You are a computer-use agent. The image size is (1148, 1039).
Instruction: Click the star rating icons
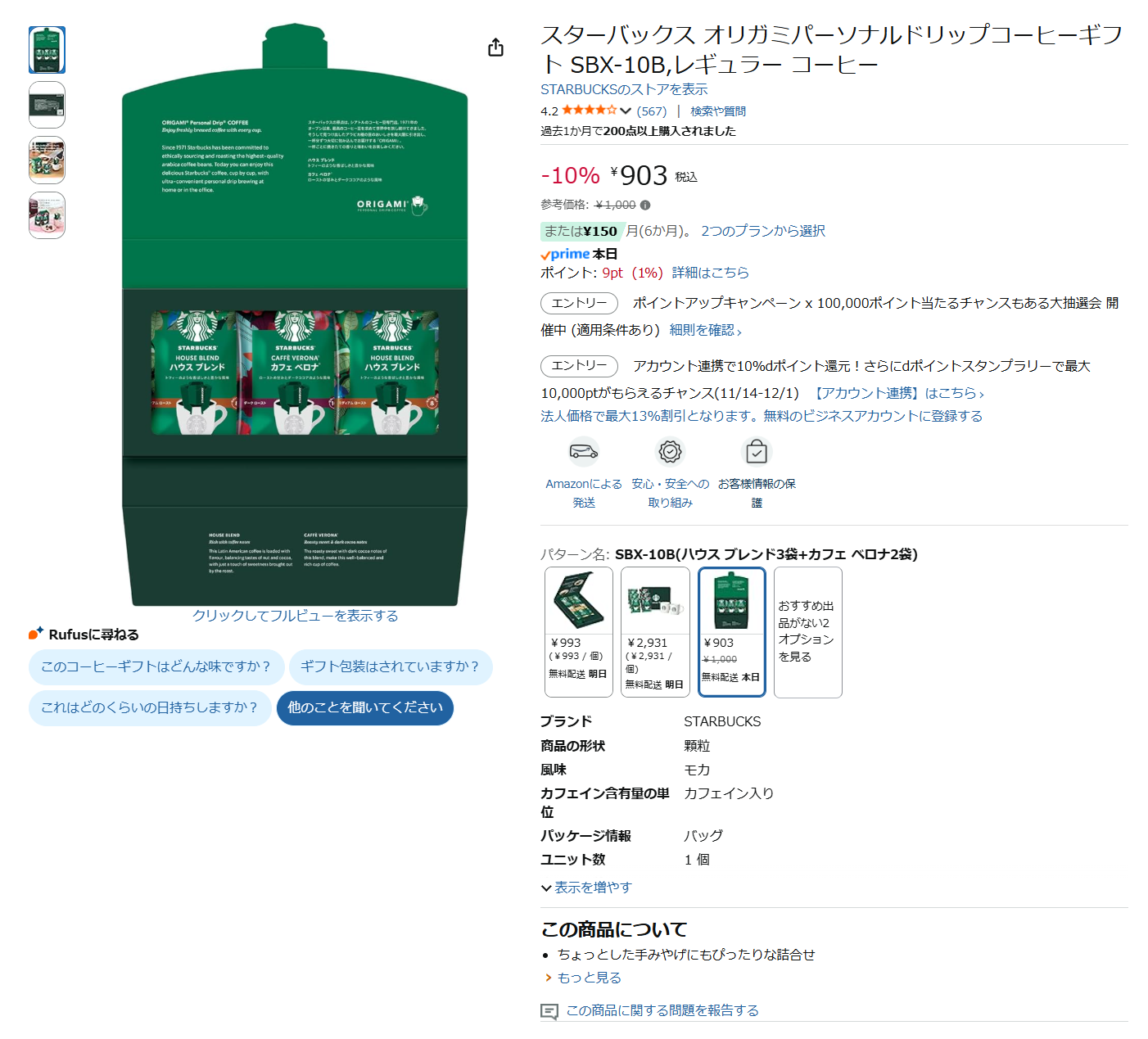[589, 111]
